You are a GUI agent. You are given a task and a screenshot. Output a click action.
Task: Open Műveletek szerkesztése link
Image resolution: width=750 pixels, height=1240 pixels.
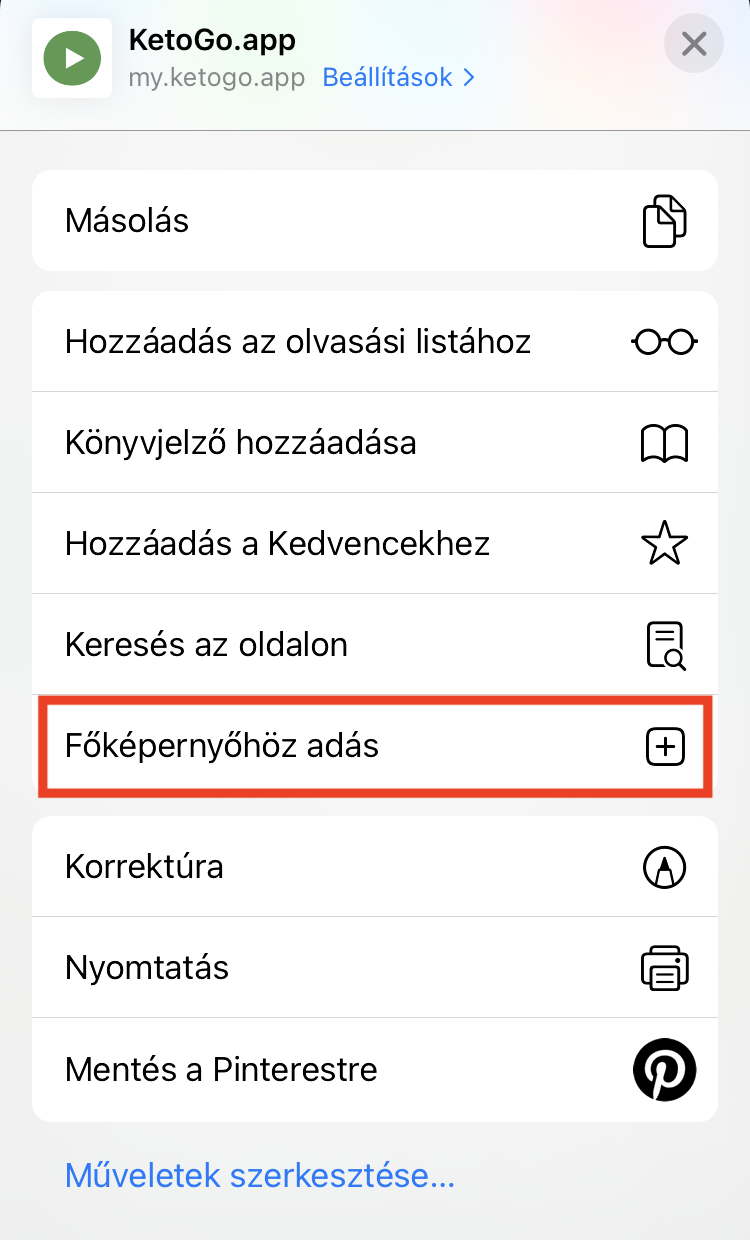coord(260,1175)
